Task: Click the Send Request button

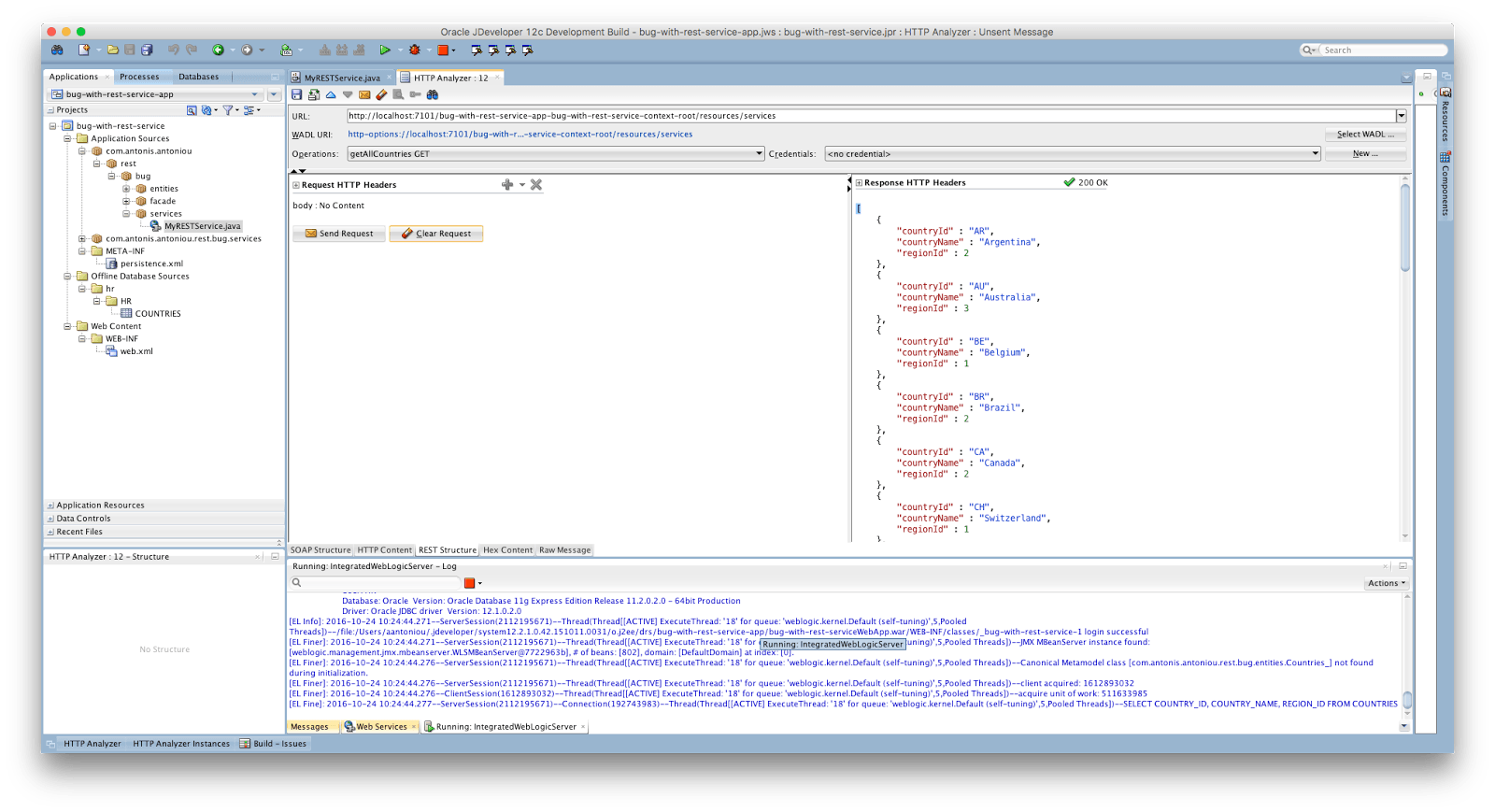Action: (338, 234)
